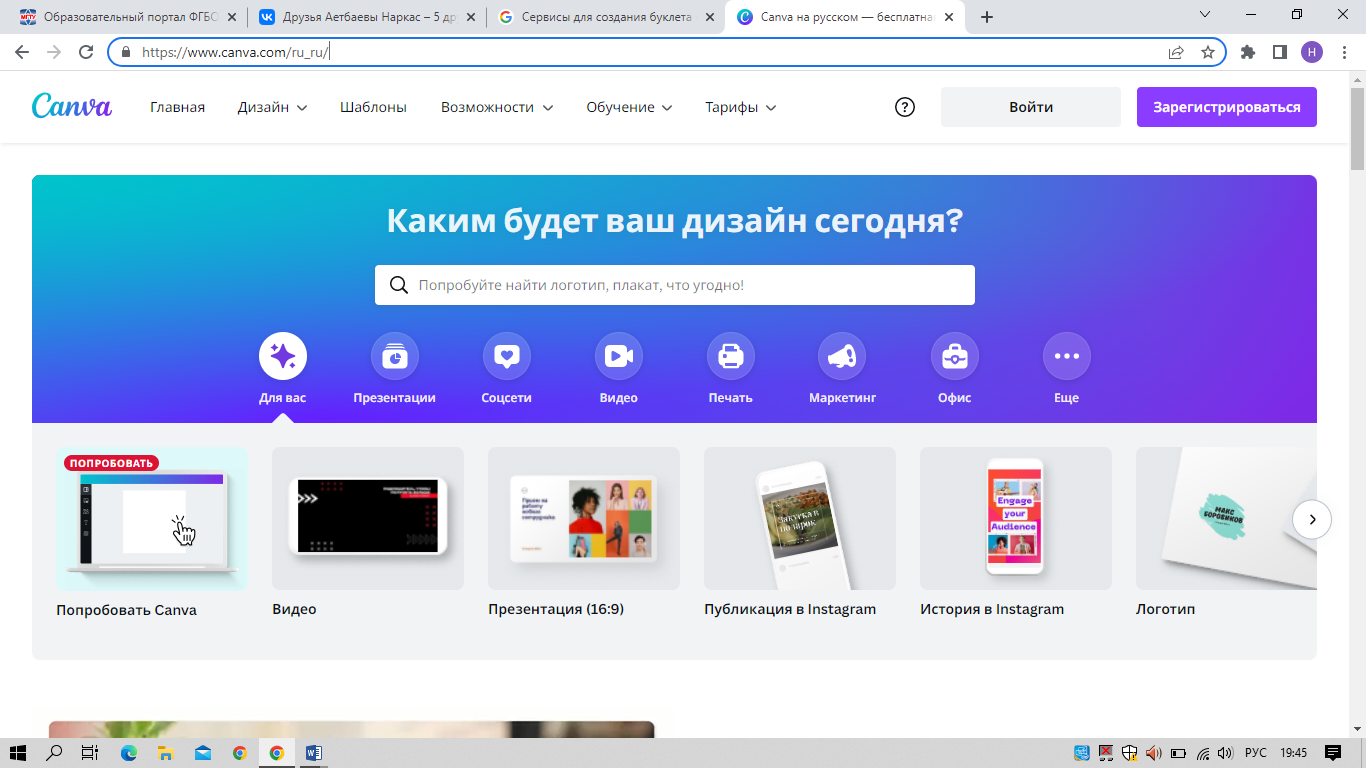Viewport: 1366px width, 768px height.
Task: Open the Презентация (16:9) thumbnail
Action: pos(584,518)
